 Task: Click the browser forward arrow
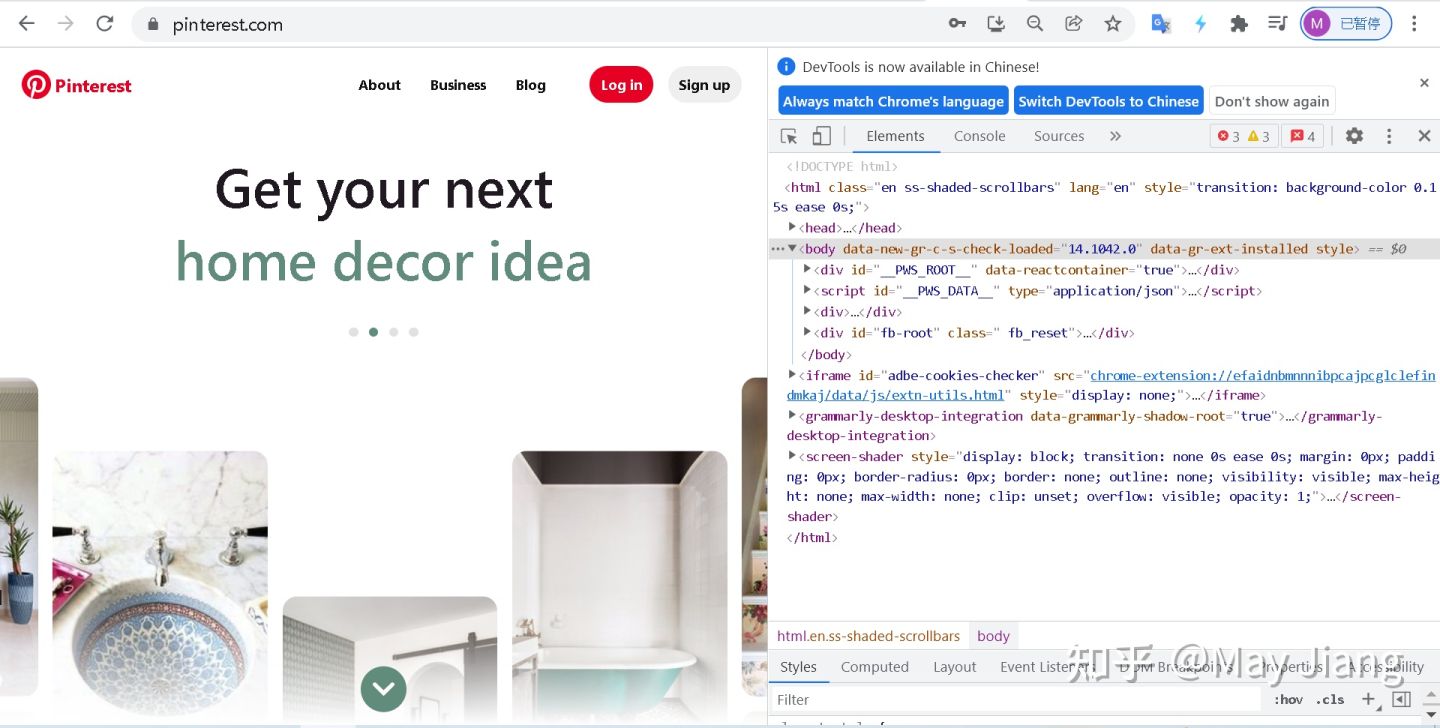point(66,24)
